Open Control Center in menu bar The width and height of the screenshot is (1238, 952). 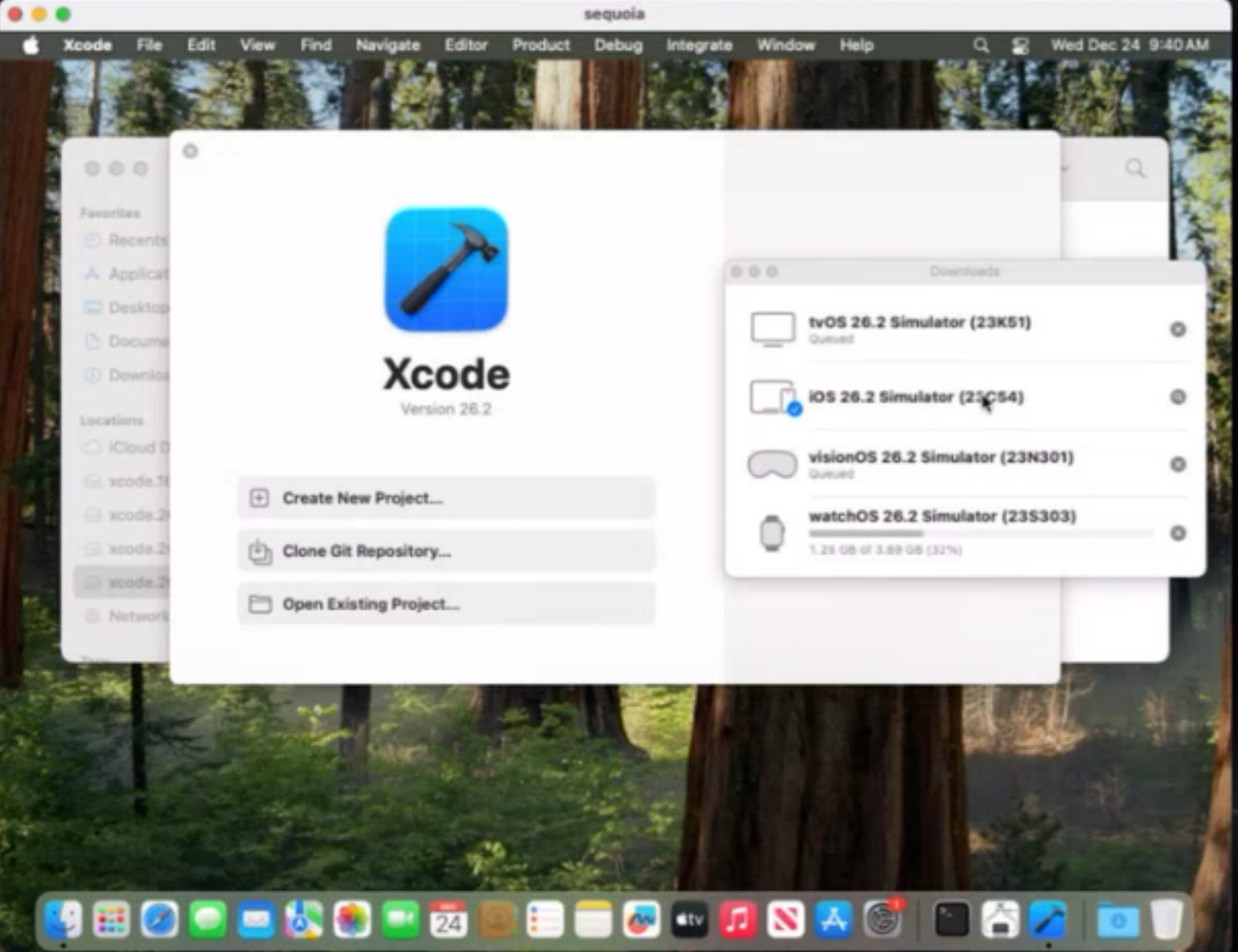tap(1020, 45)
